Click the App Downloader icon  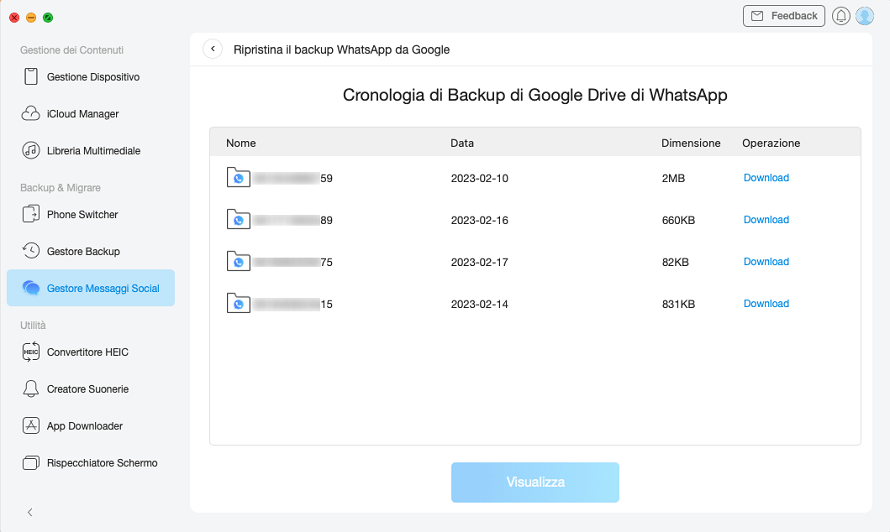pyautogui.click(x=31, y=426)
